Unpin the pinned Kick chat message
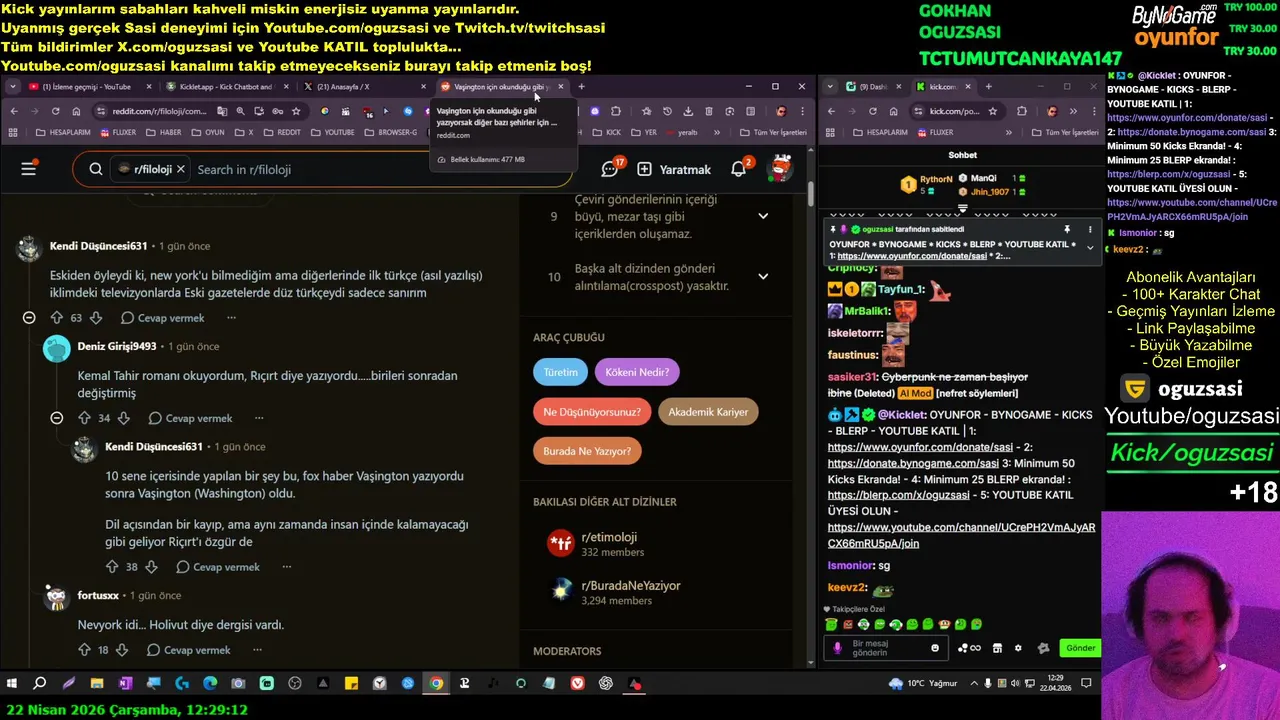 pos(1067,229)
